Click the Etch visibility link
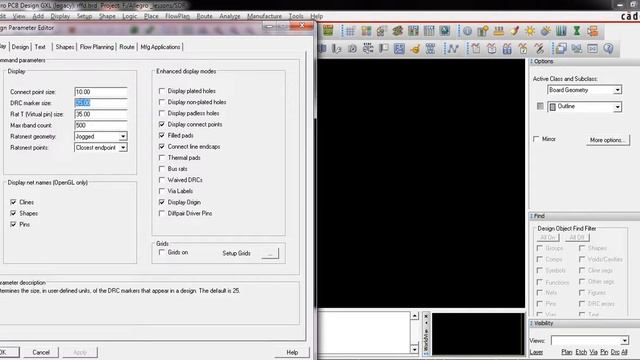Viewport: 640px width, 360px height. (x=581, y=352)
